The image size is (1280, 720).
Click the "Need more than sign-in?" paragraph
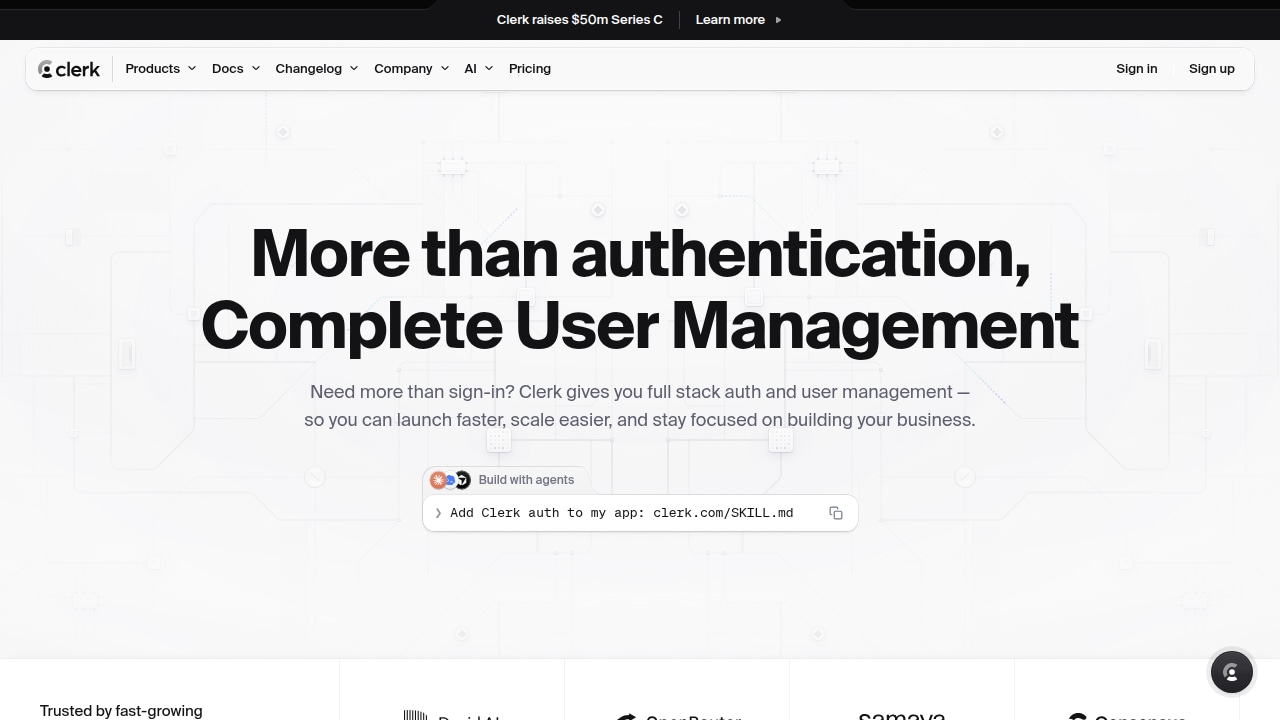(x=640, y=406)
